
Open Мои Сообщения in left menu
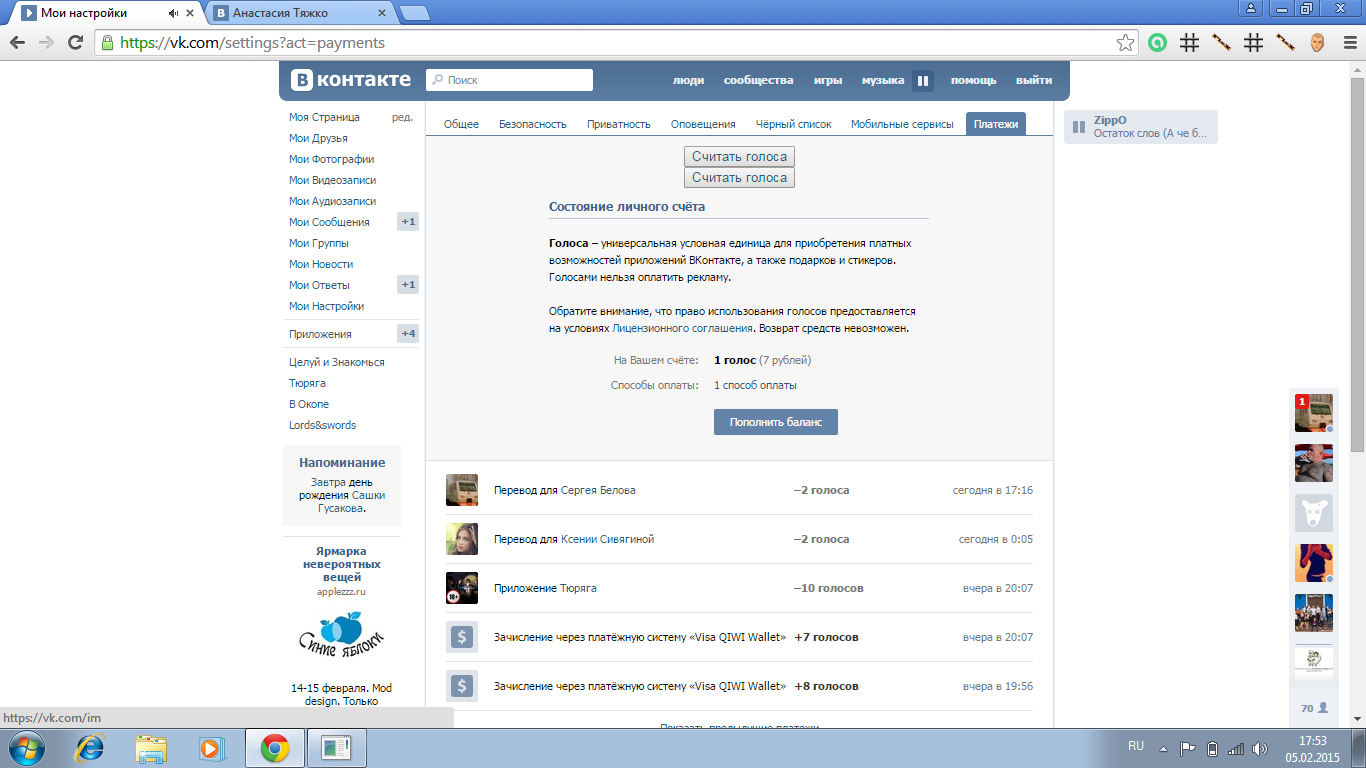pyautogui.click(x=329, y=222)
